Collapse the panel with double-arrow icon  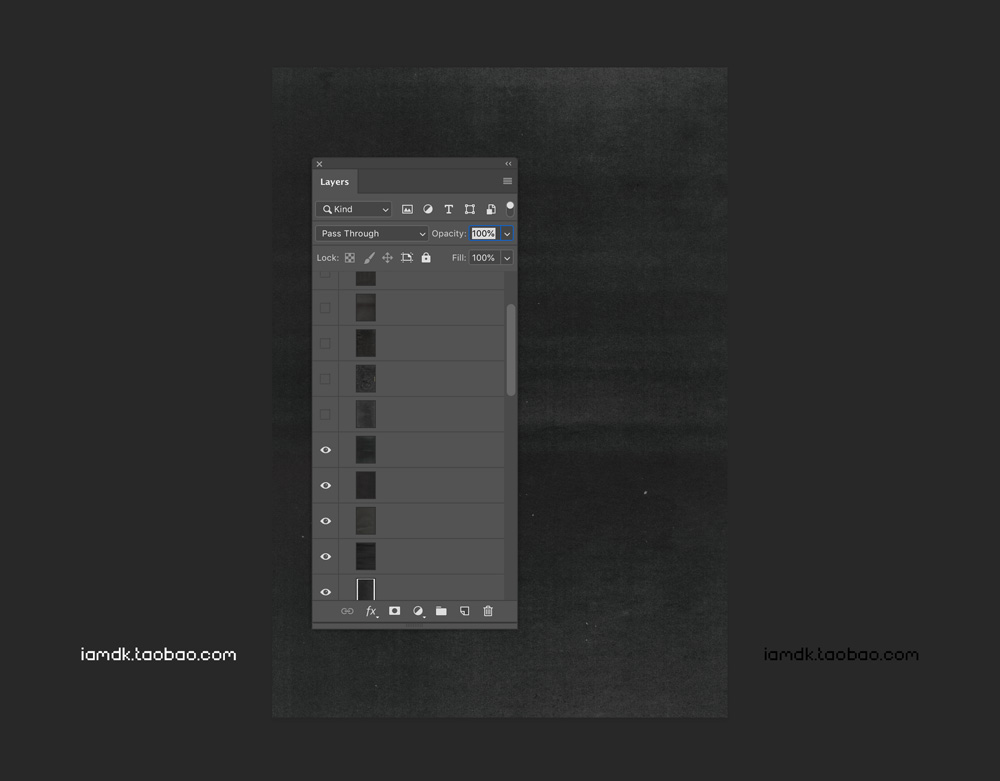point(508,164)
